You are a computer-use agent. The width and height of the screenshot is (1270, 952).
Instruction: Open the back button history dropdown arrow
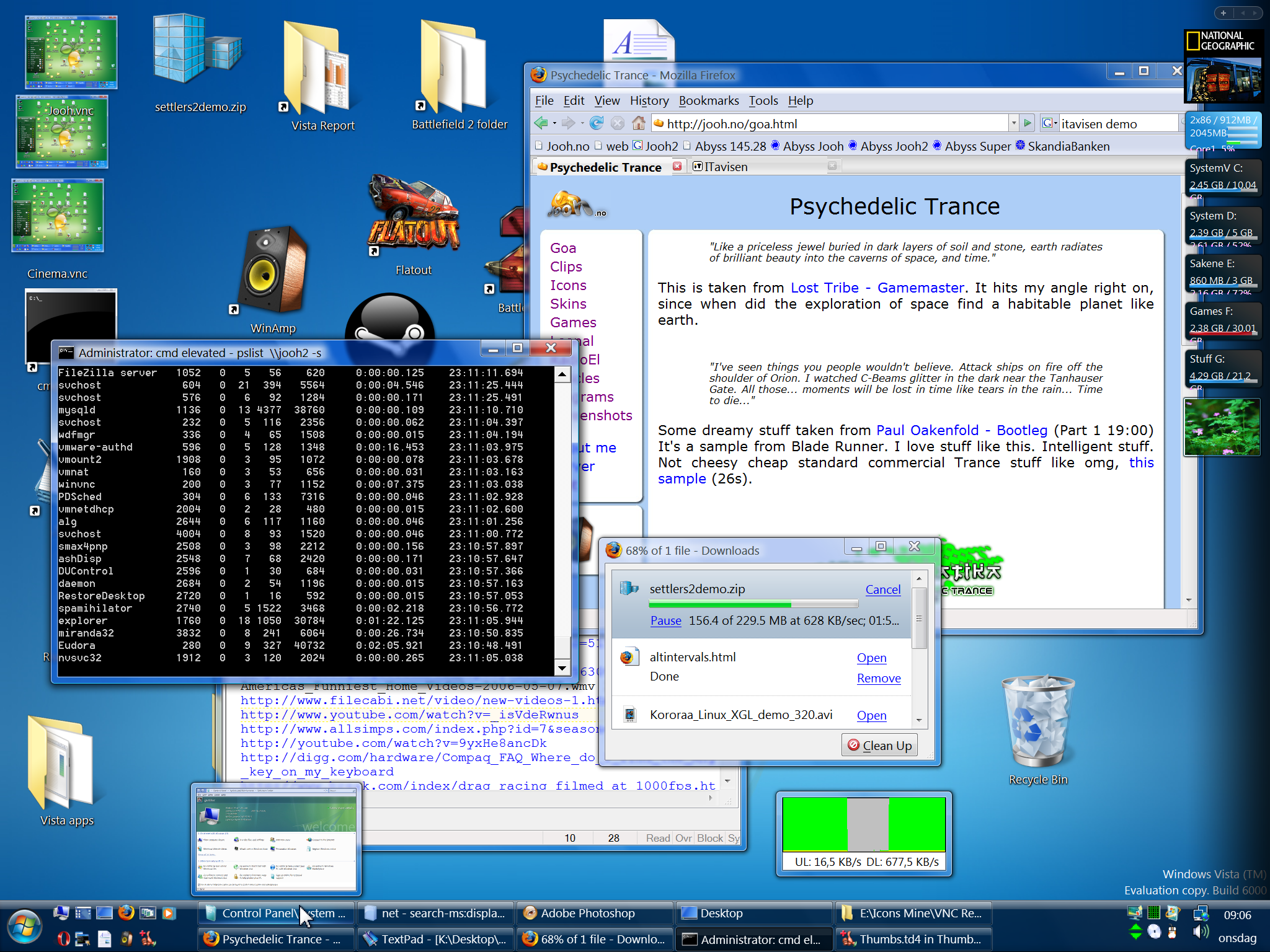coord(554,123)
